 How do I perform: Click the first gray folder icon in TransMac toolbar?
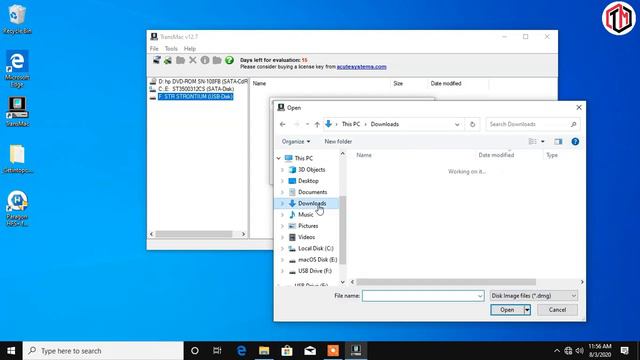[180, 60]
